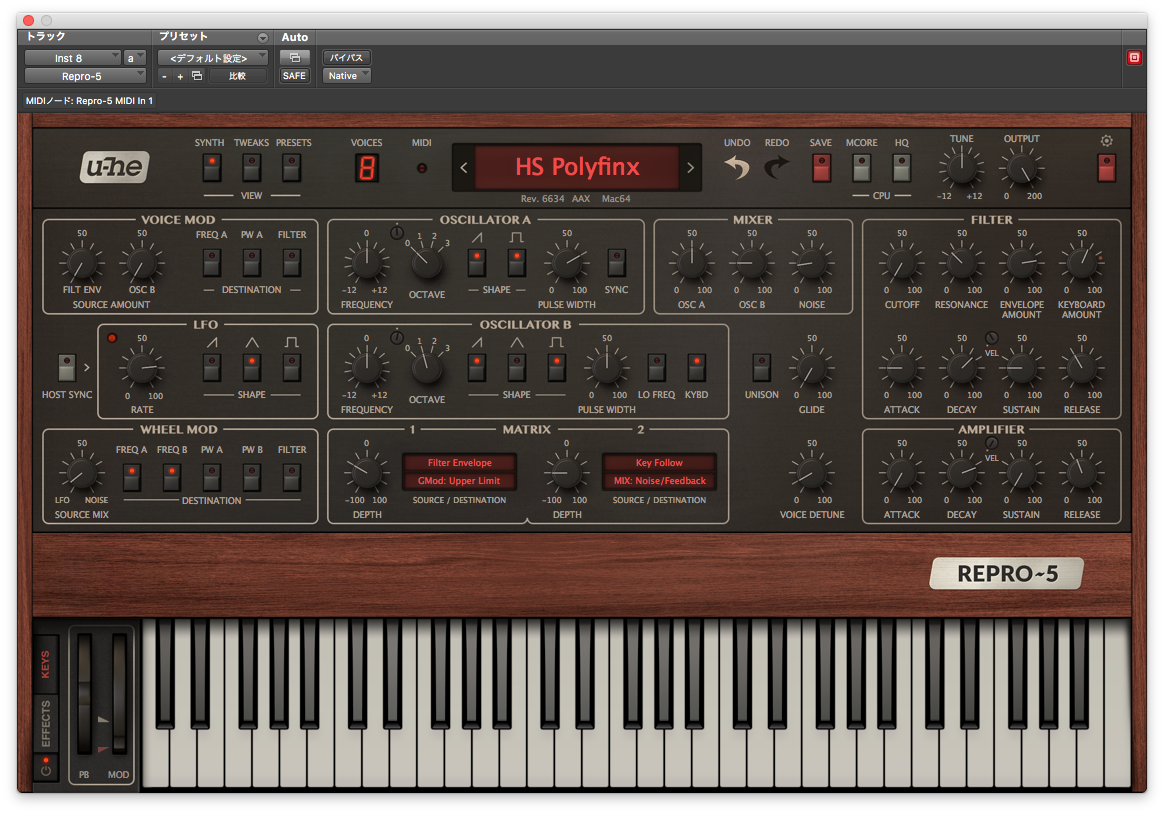Switch to the Tweaks view

click(x=252, y=168)
